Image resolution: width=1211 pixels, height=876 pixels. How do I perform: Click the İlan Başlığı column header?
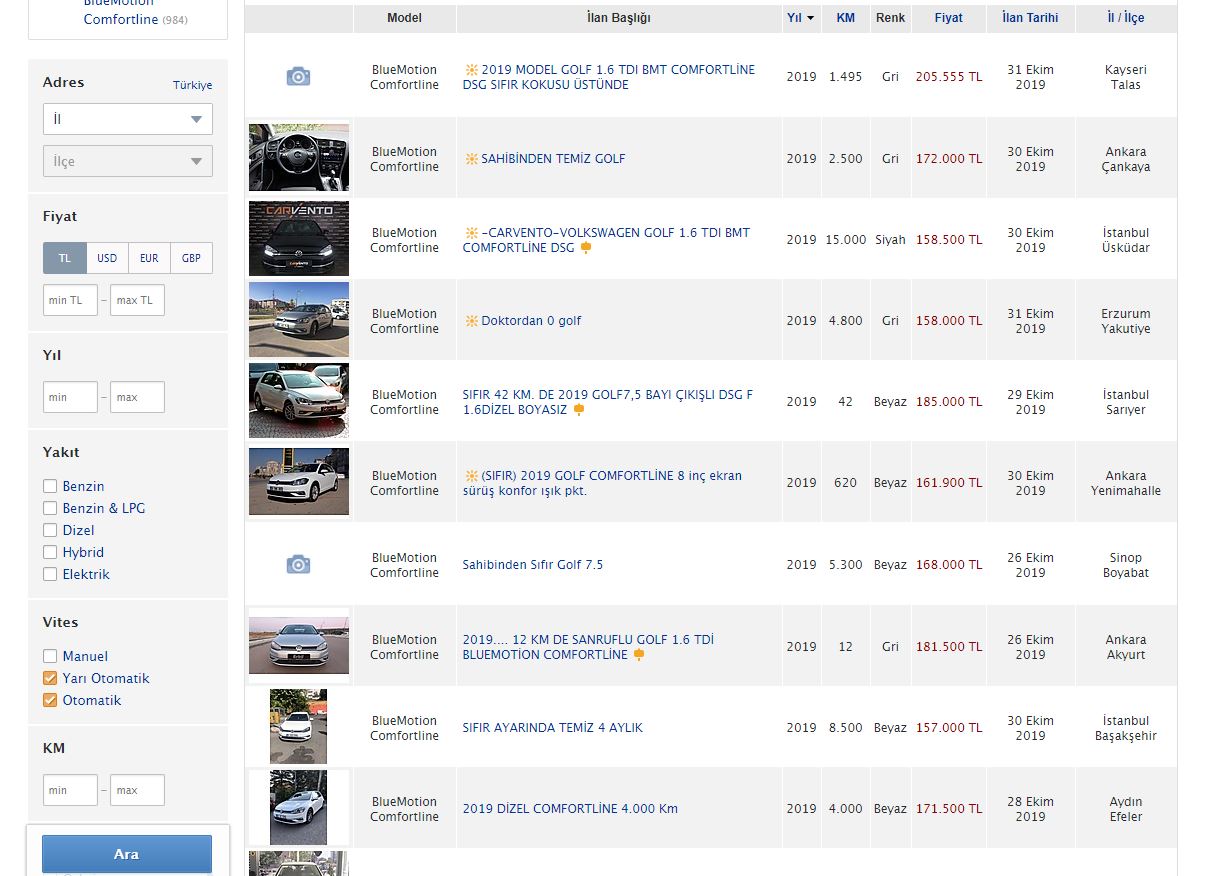619,18
